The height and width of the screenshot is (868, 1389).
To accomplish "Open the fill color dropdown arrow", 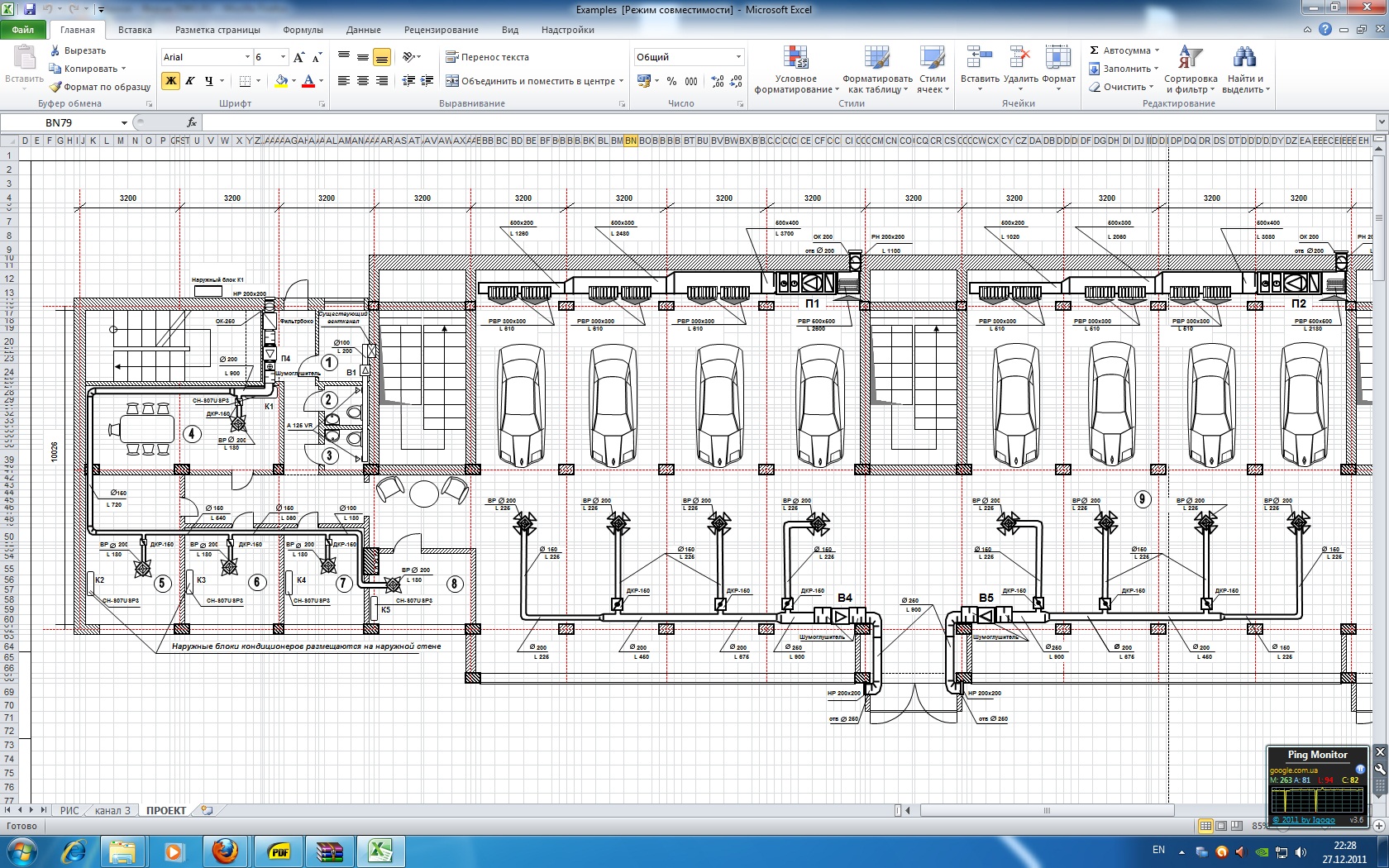I will 294,81.
